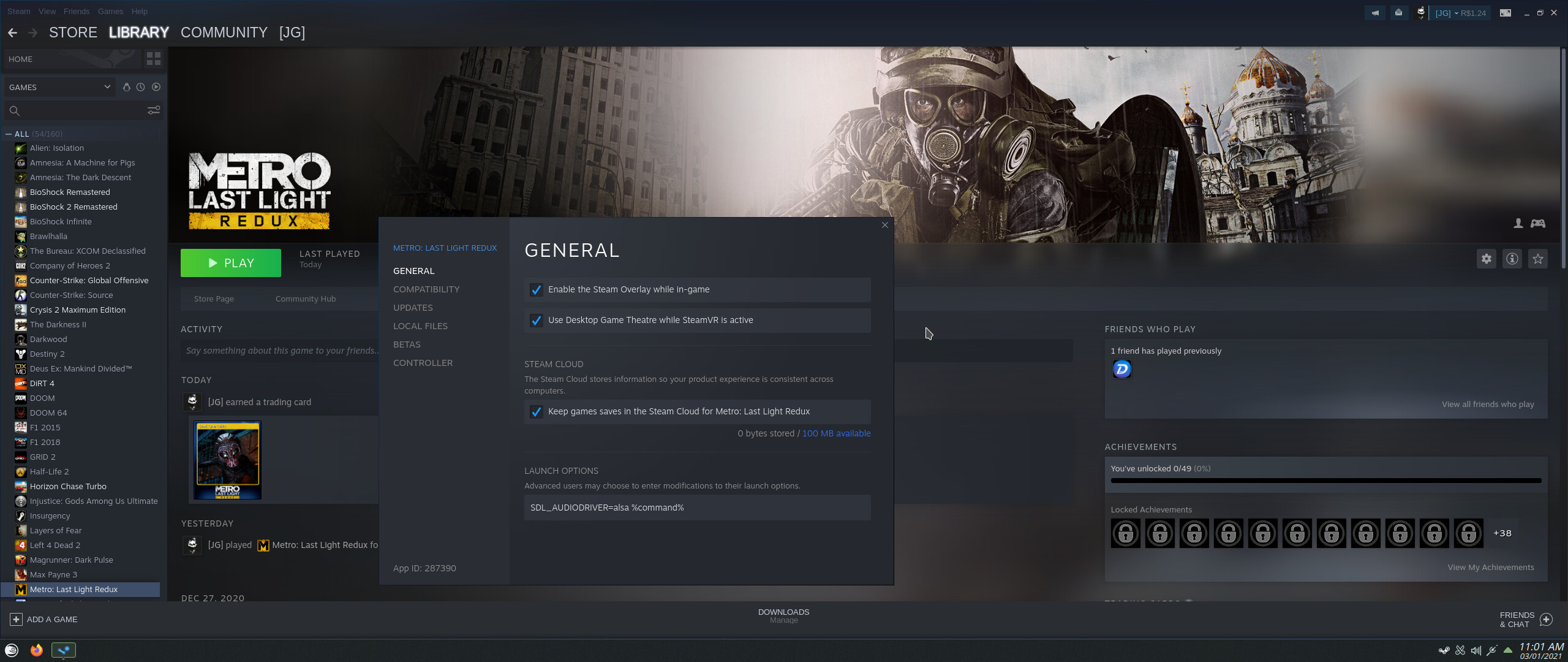Toggle Use Desktop Game Theatre while SteamVR active
This screenshot has height=662, width=1568.
[536, 320]
